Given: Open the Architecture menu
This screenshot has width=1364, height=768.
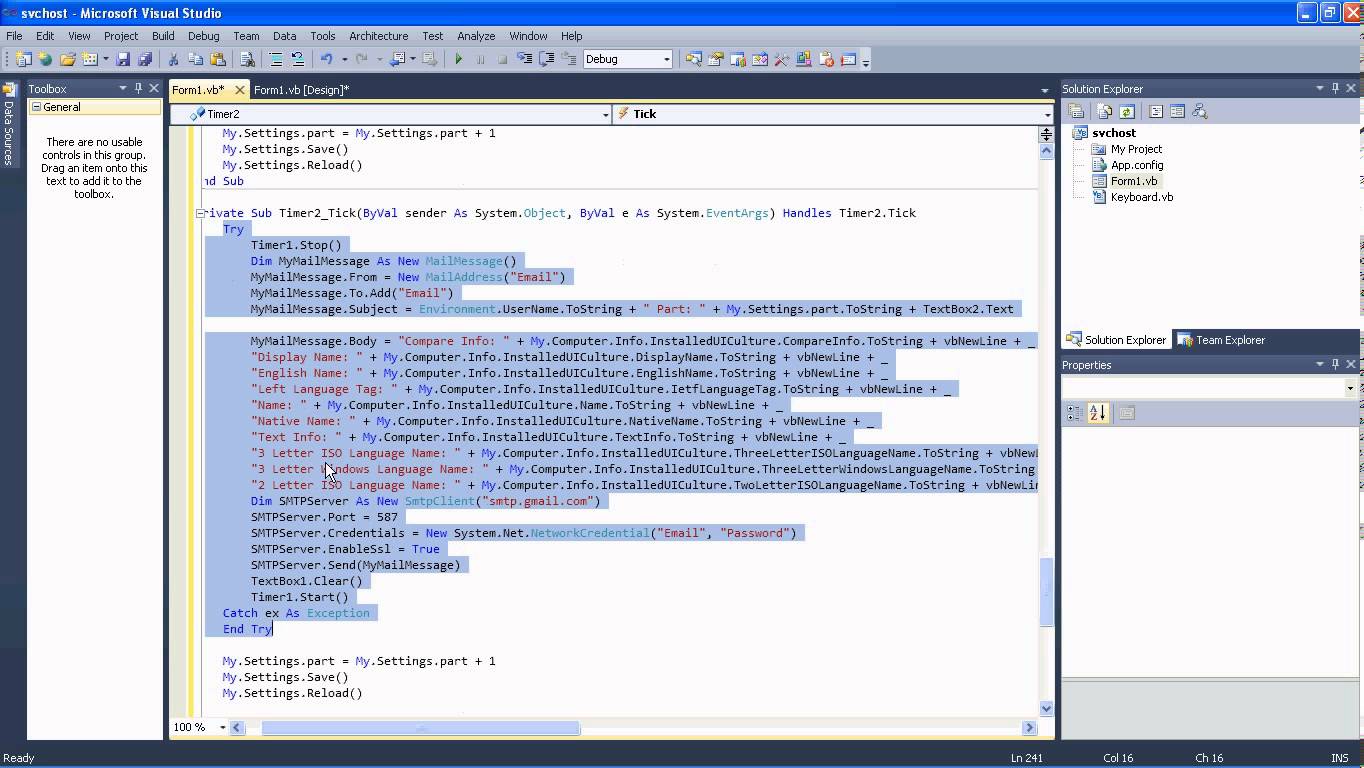Looking at the screenshot, I should pos(378,36).
